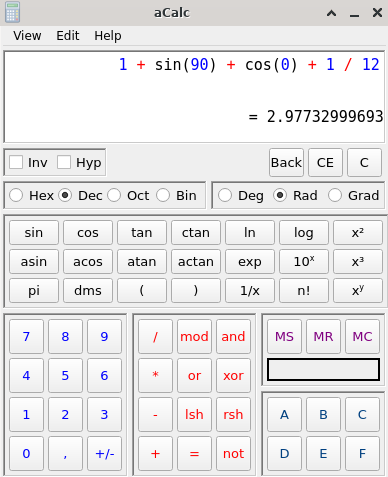Click the sin function button
This screenshot has height=477, width=388.
point(34,233)
